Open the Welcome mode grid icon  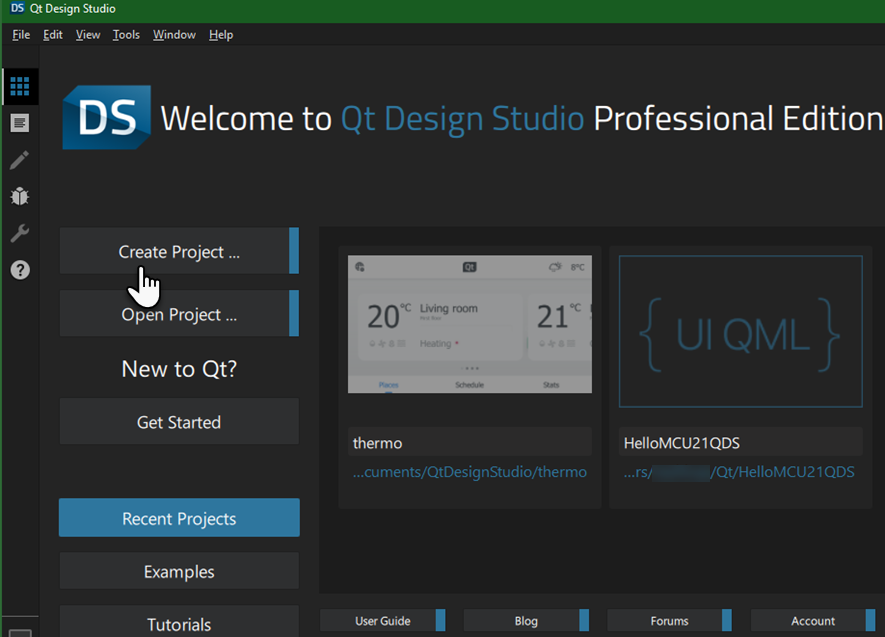(x=19, y=86)
